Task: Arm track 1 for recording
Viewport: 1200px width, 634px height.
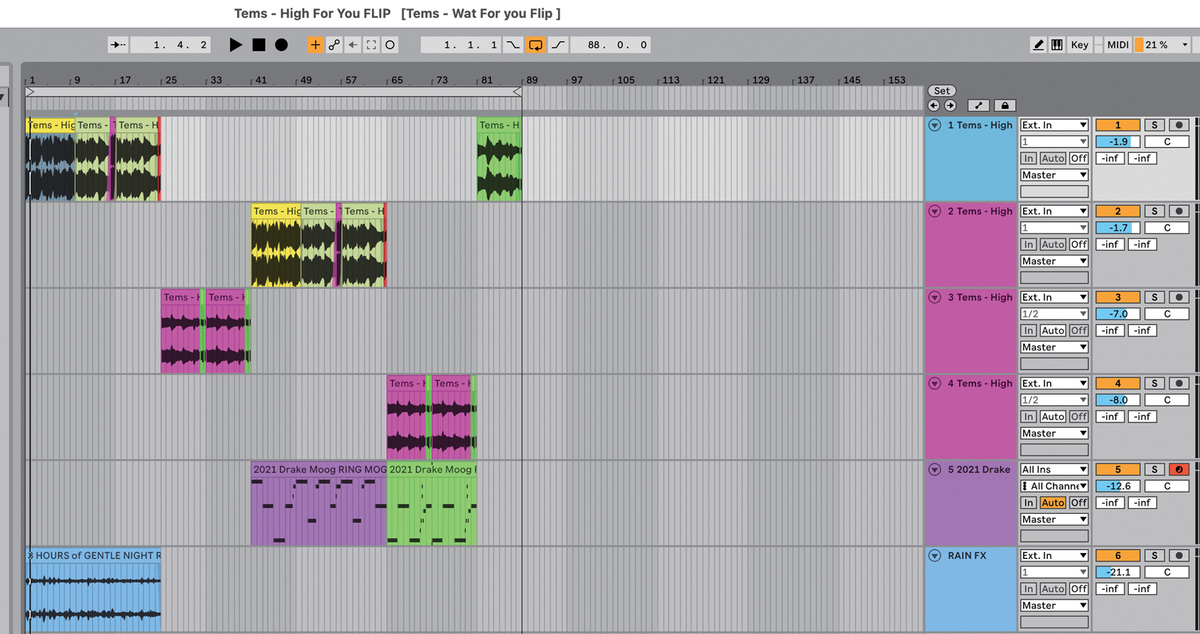Action: pyautogui.click(x=1179, y=125)
